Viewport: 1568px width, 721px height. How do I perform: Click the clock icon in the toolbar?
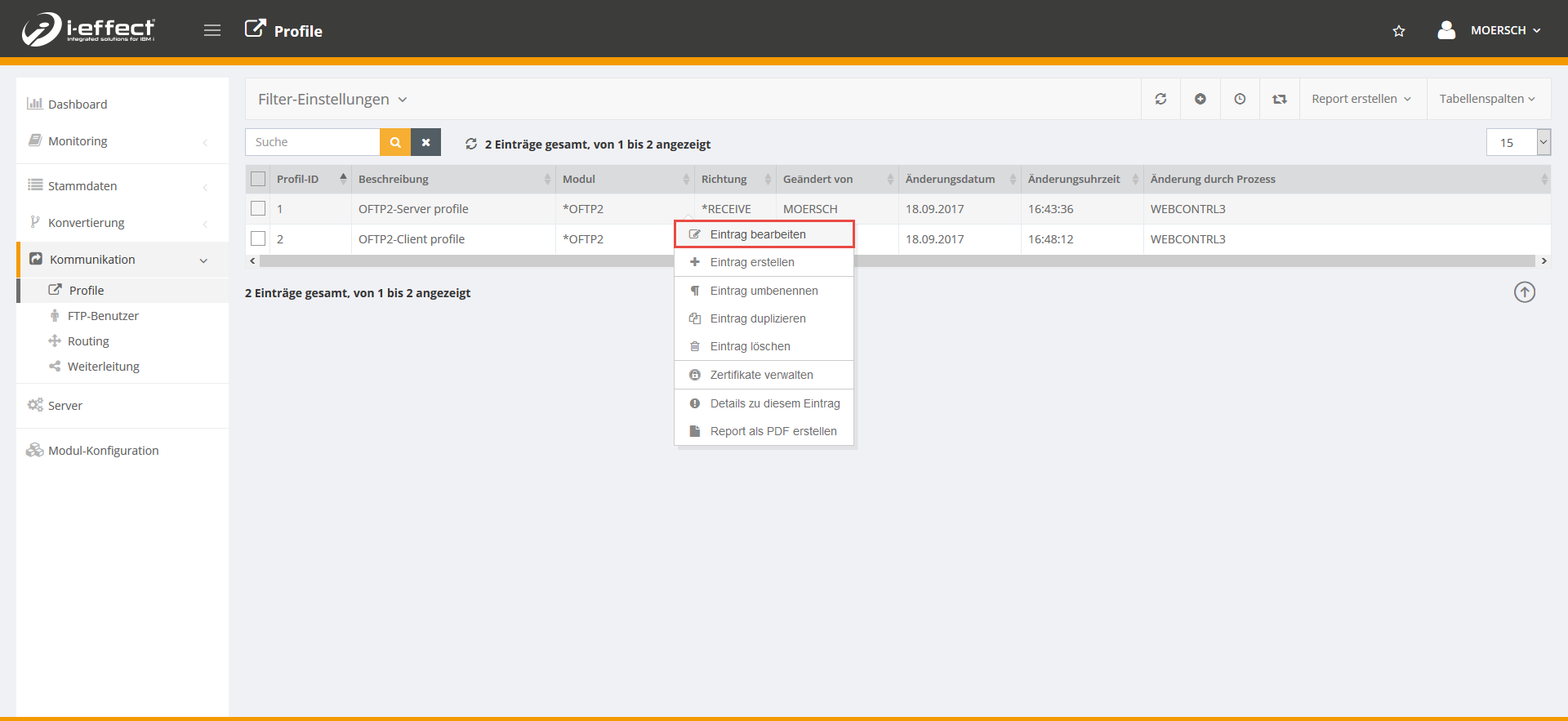click(1240, 99)
